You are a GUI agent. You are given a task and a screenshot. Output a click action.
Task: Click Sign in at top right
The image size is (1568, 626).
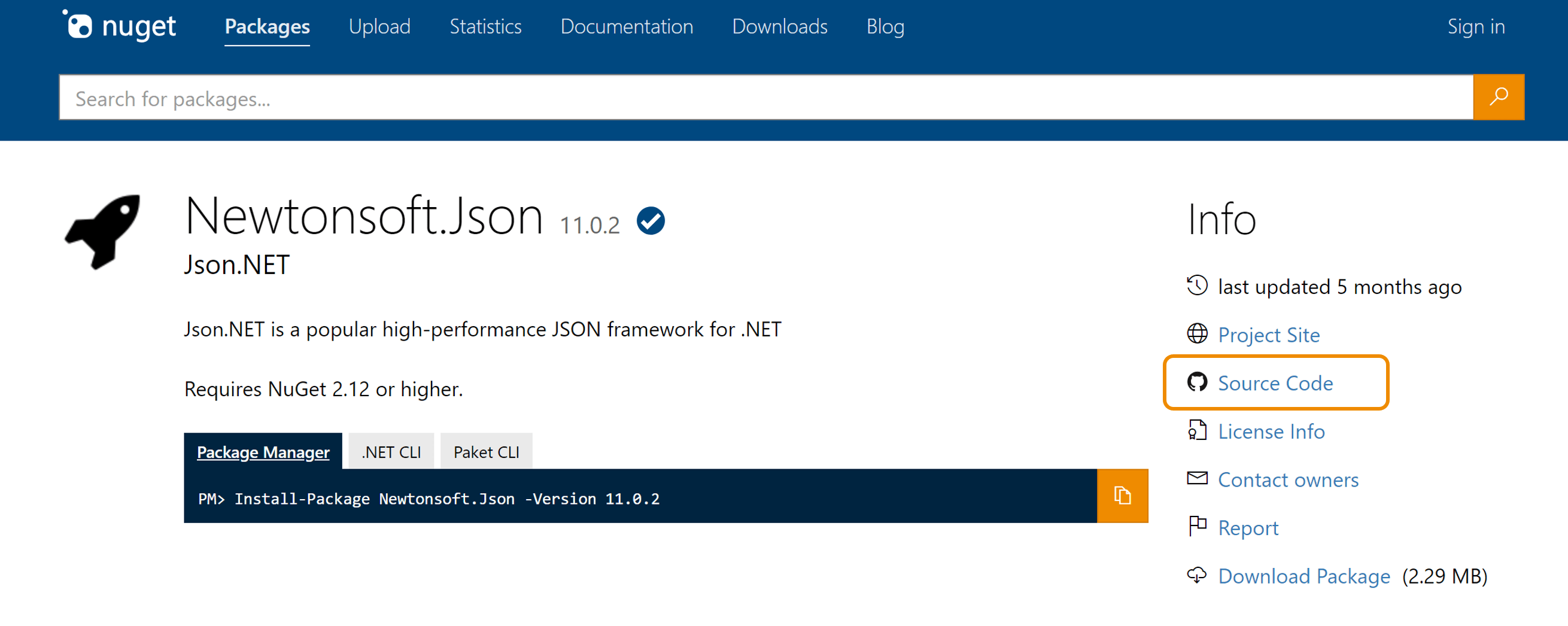[1476, 27]
